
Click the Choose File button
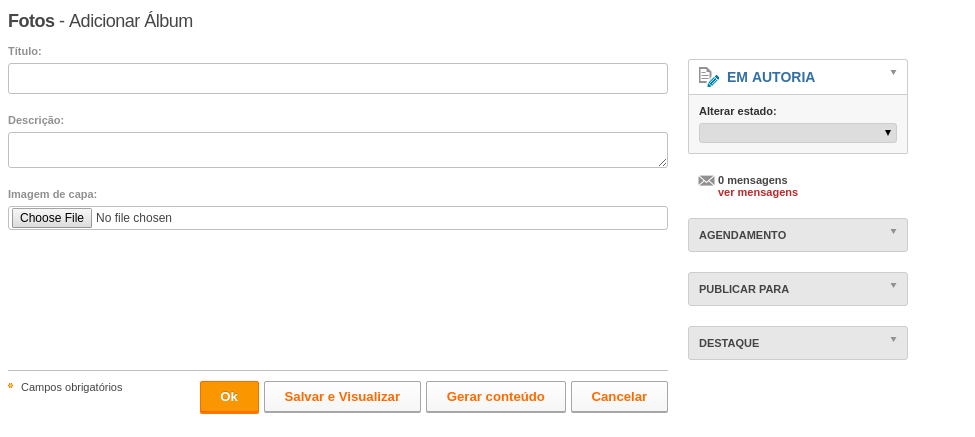[52, 218]
